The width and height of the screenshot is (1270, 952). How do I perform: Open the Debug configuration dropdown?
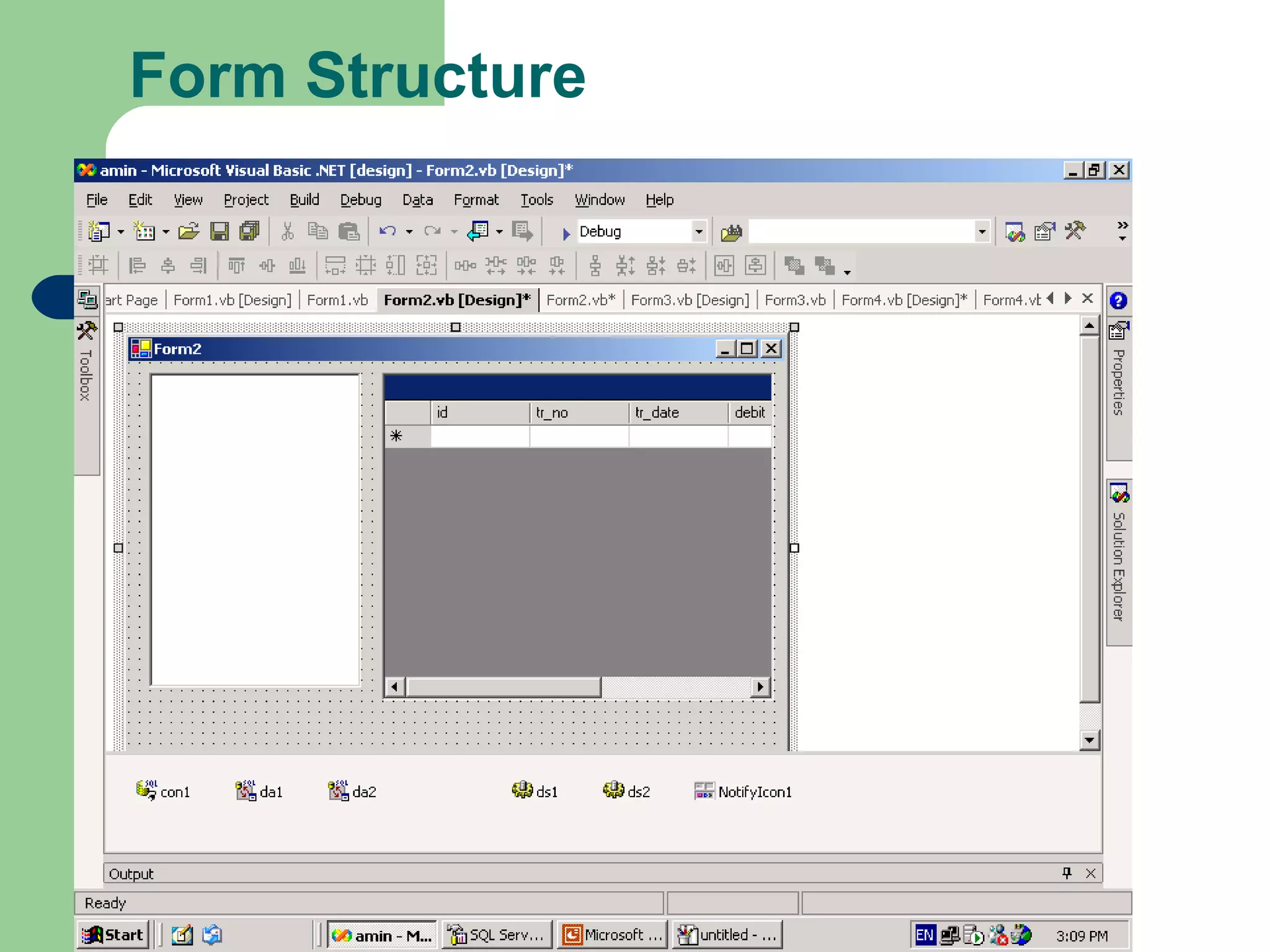pos(699,232)
